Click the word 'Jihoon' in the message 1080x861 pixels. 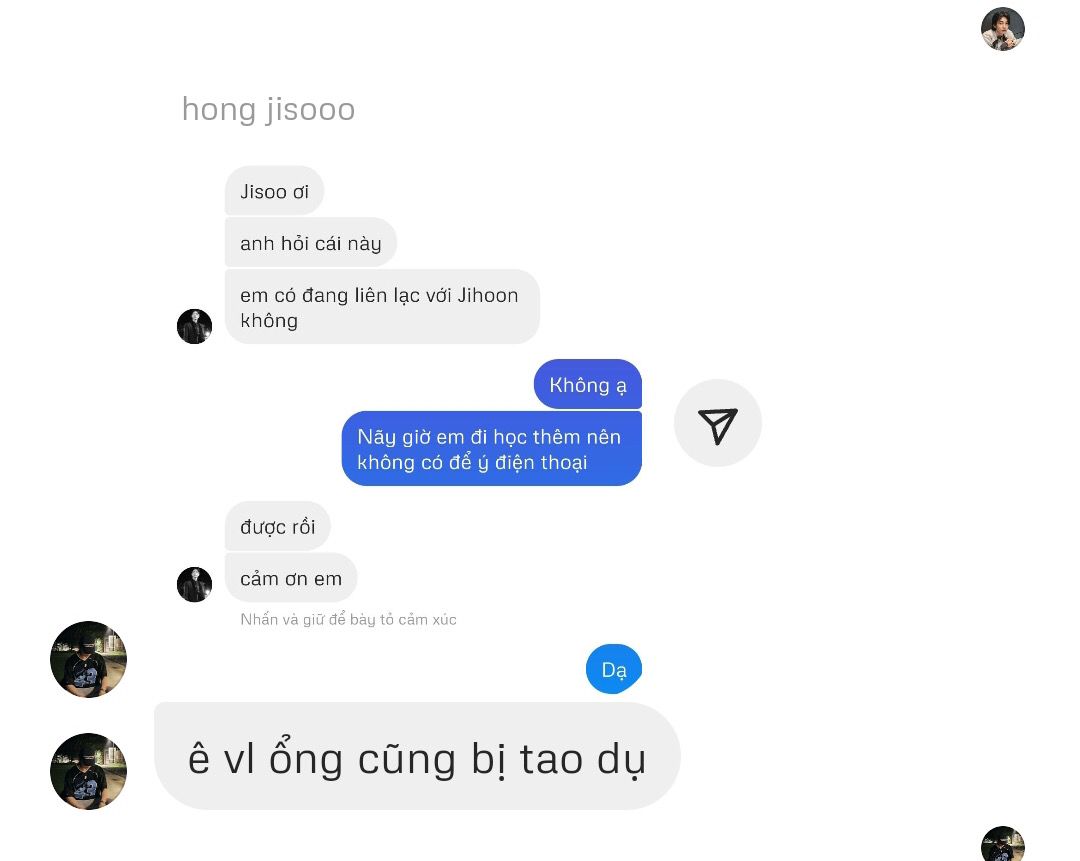(488, 295)
